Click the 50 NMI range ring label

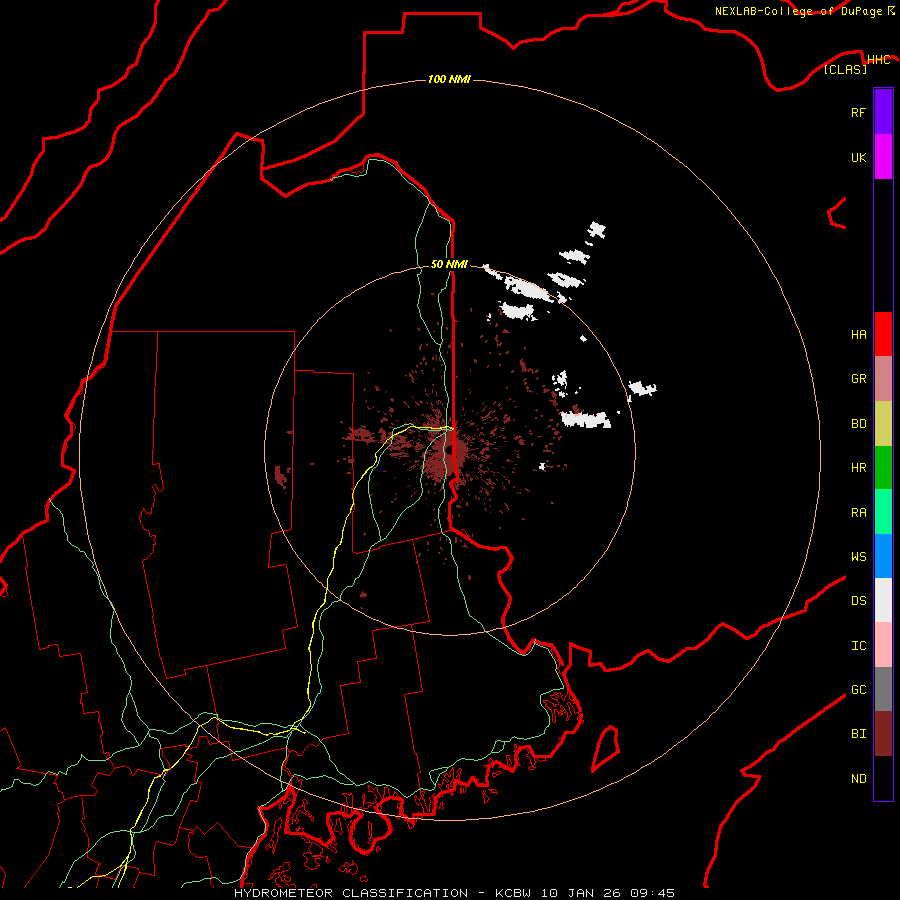(x=449, y=264)
